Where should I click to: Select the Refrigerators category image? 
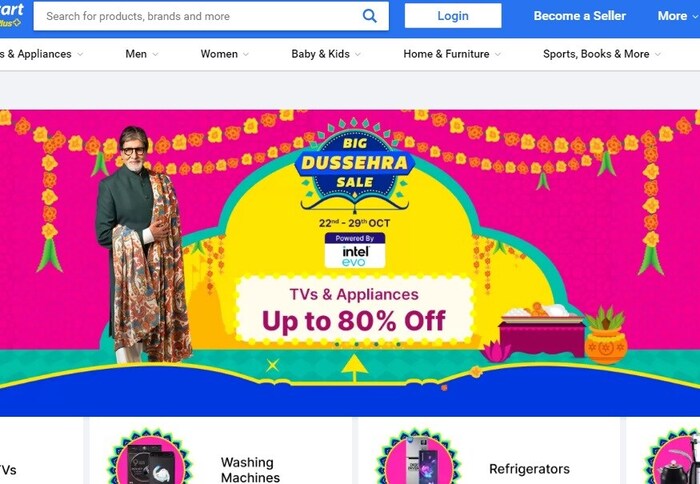(417, 457)
